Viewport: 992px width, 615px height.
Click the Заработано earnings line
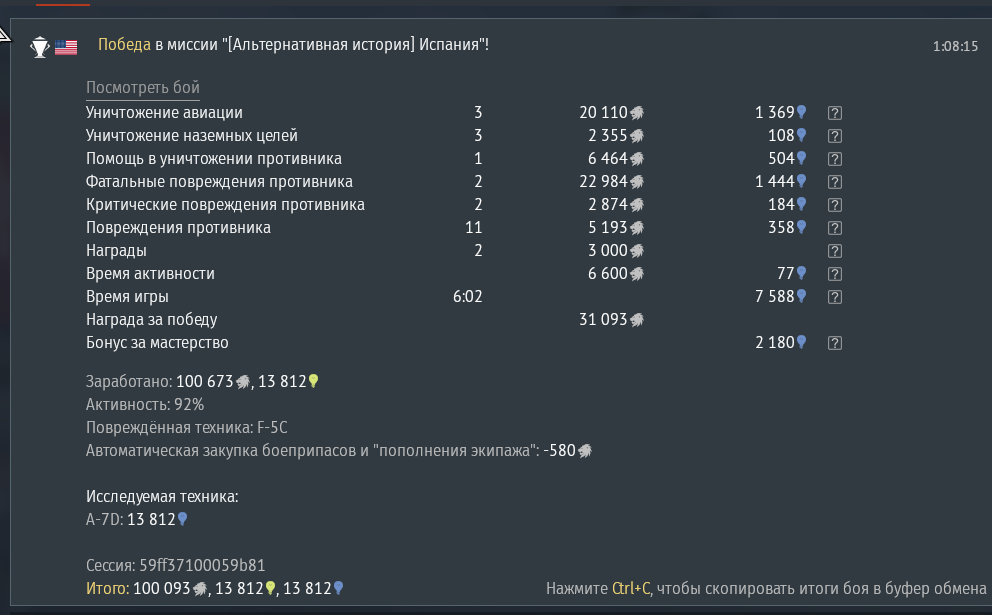click(x=202, y=381)
